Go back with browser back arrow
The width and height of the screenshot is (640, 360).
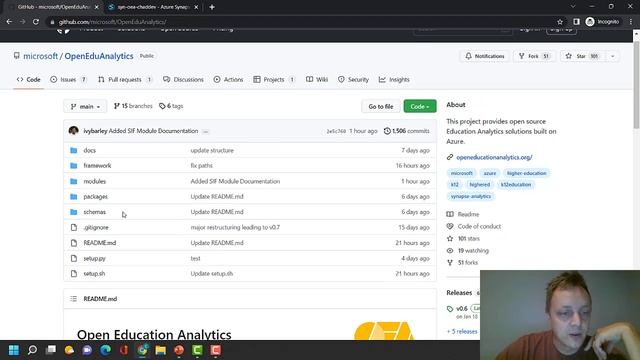coord(9,22)
